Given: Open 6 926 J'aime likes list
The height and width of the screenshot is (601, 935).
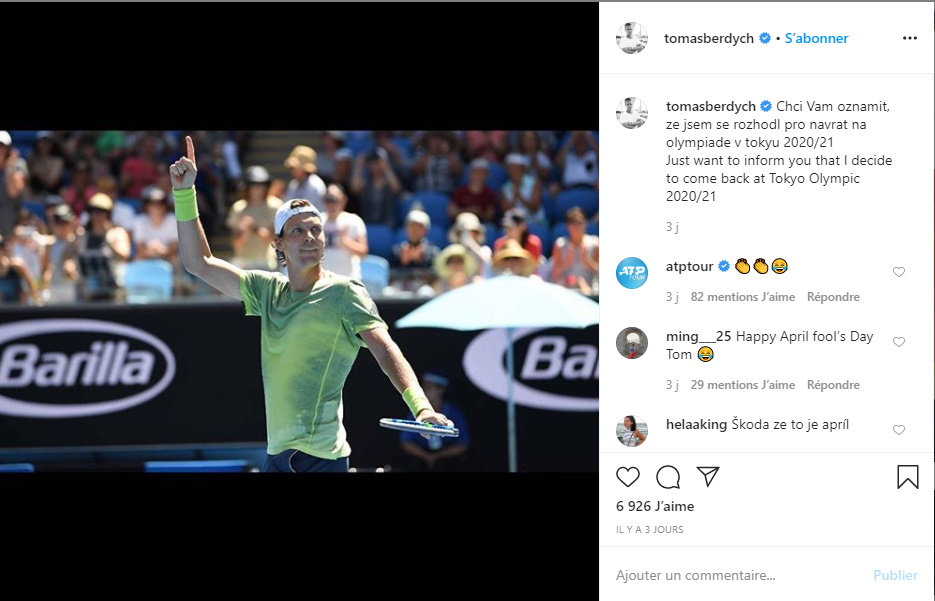Looking at the screenshot, I should click(x=655, y=506).
